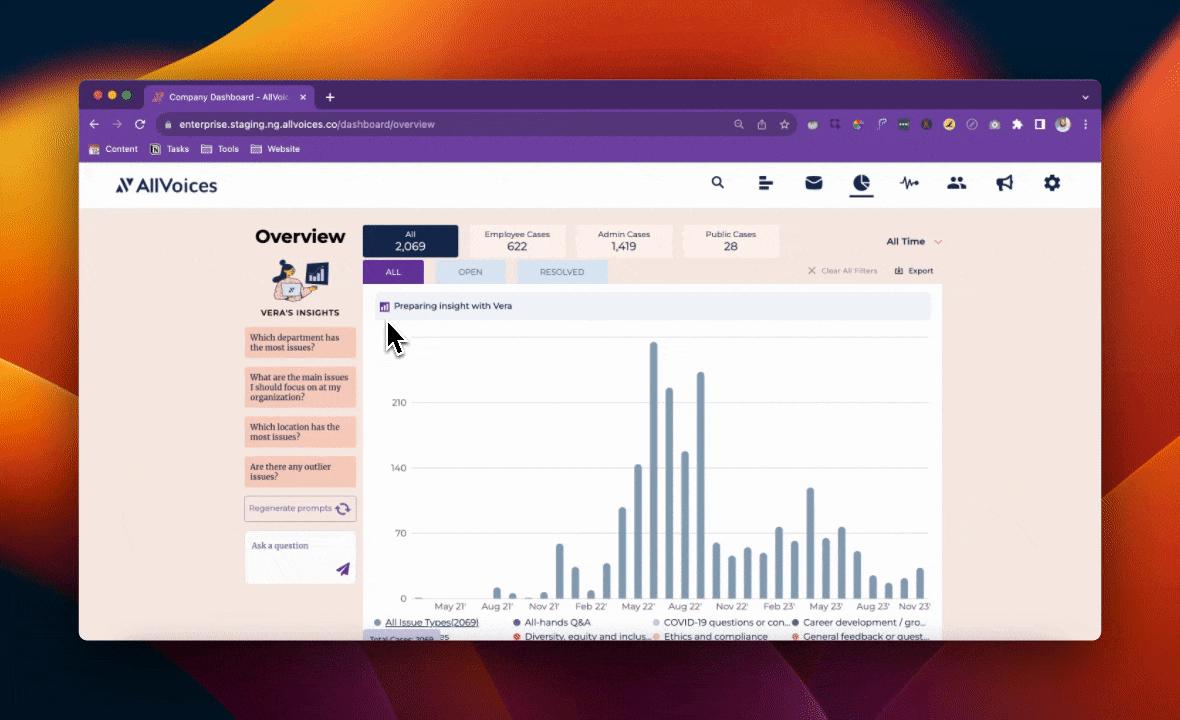
Task: Open the Chrome three-dot menu
Action: pos(1085,125)
